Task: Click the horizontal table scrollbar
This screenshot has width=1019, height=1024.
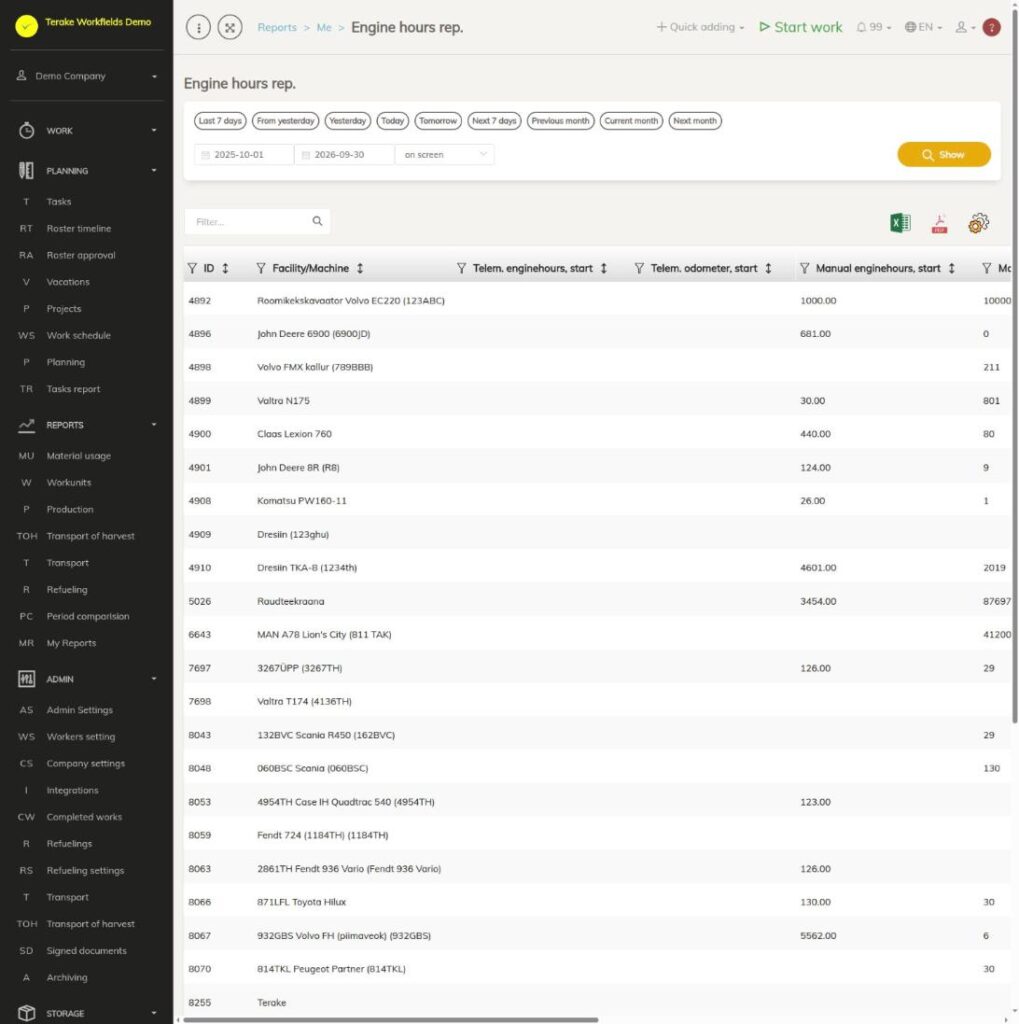Action: tap(391, 1019)
